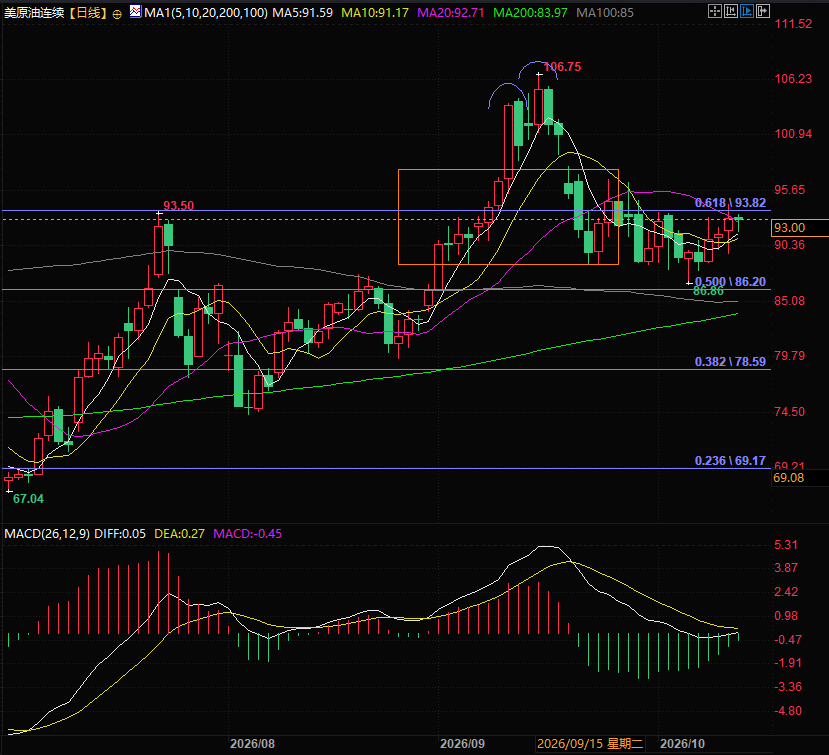
Task: Select the DIFF:0.05 readout
Action: point(120,534)
